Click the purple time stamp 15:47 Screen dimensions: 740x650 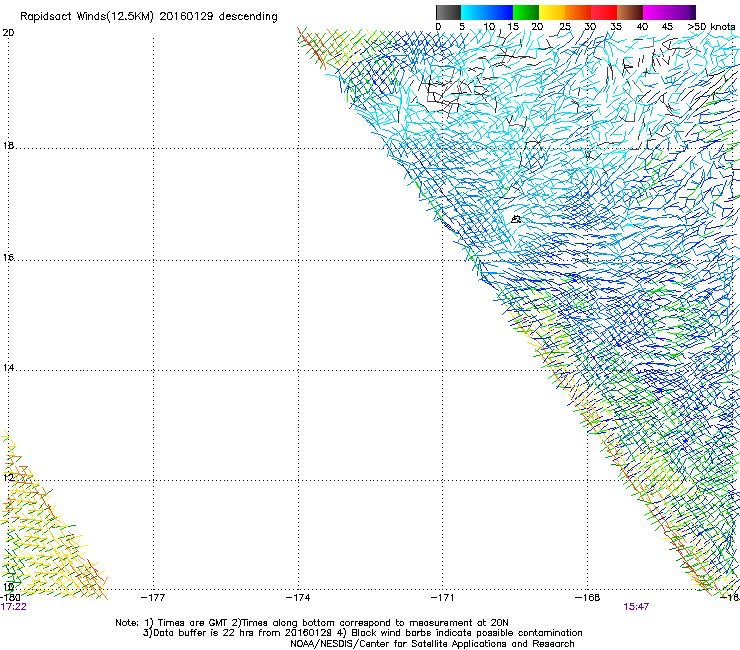coord(636,607)
